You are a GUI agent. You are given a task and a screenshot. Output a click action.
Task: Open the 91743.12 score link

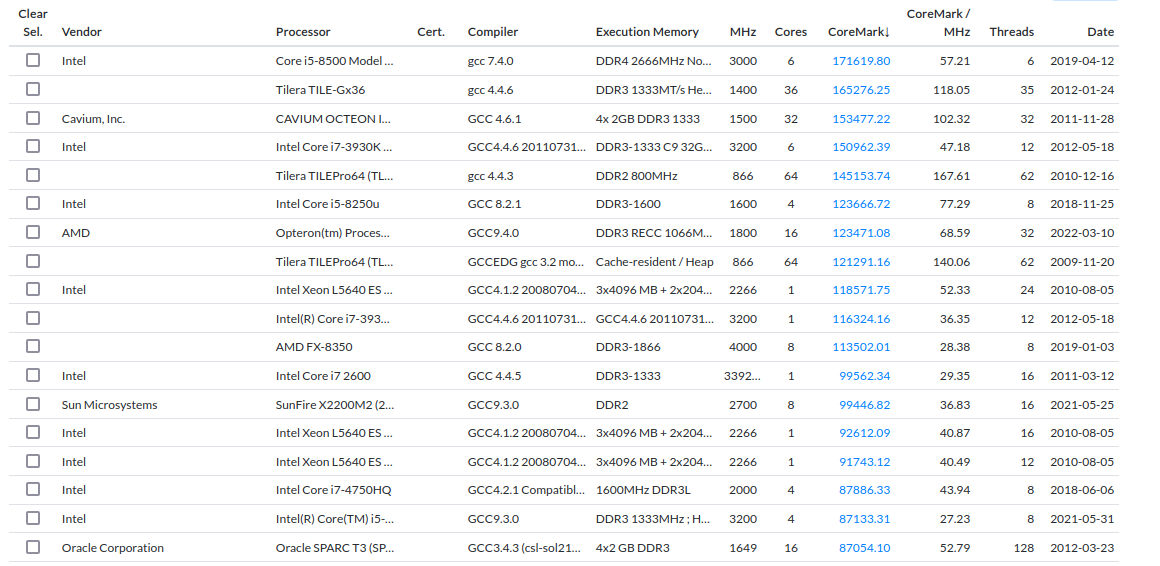(864, 461)
